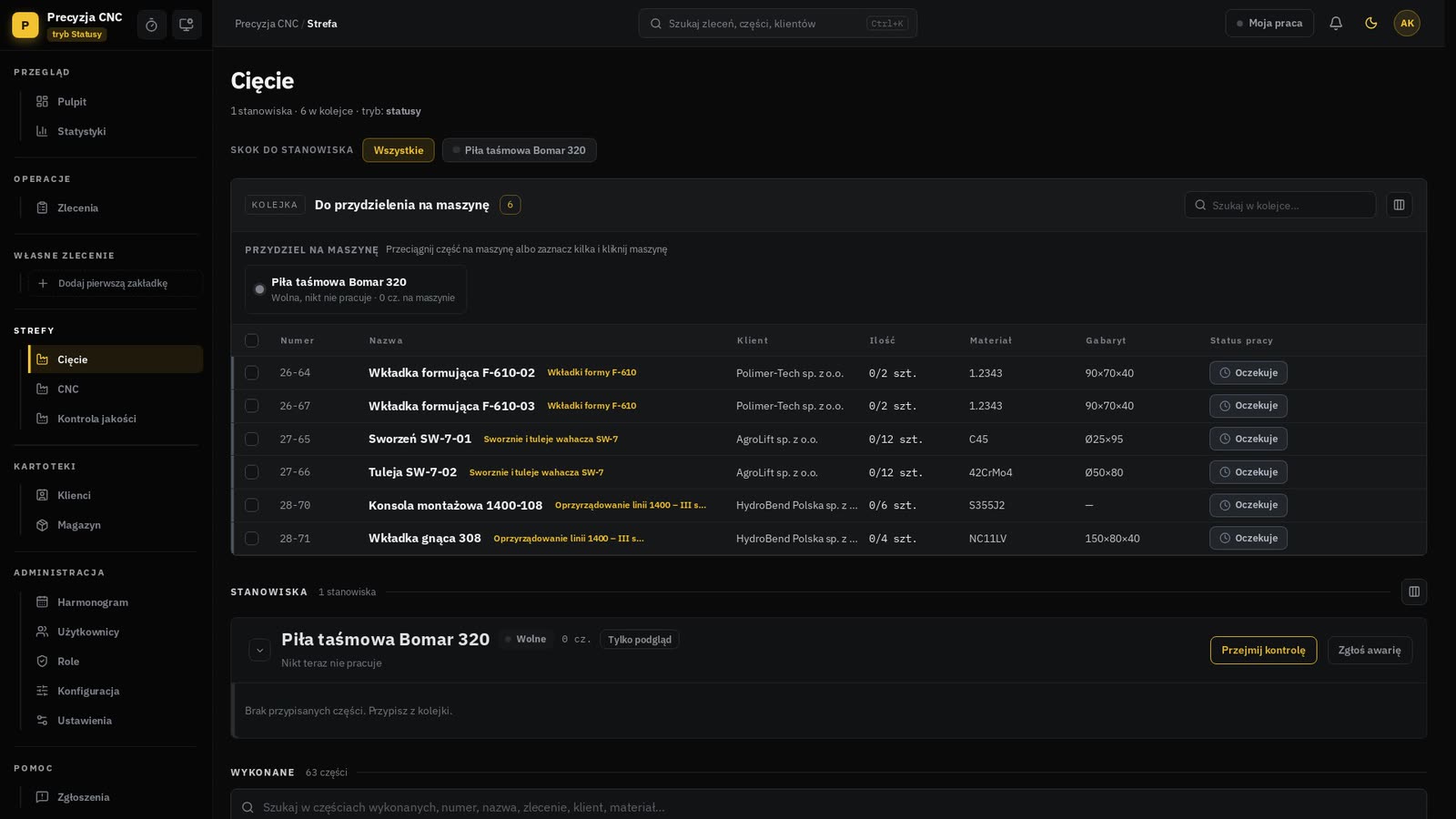The image size is (1456, 819).
Task: Open the Cięcie zone in the sidebar
Action: tap(116, 359)
